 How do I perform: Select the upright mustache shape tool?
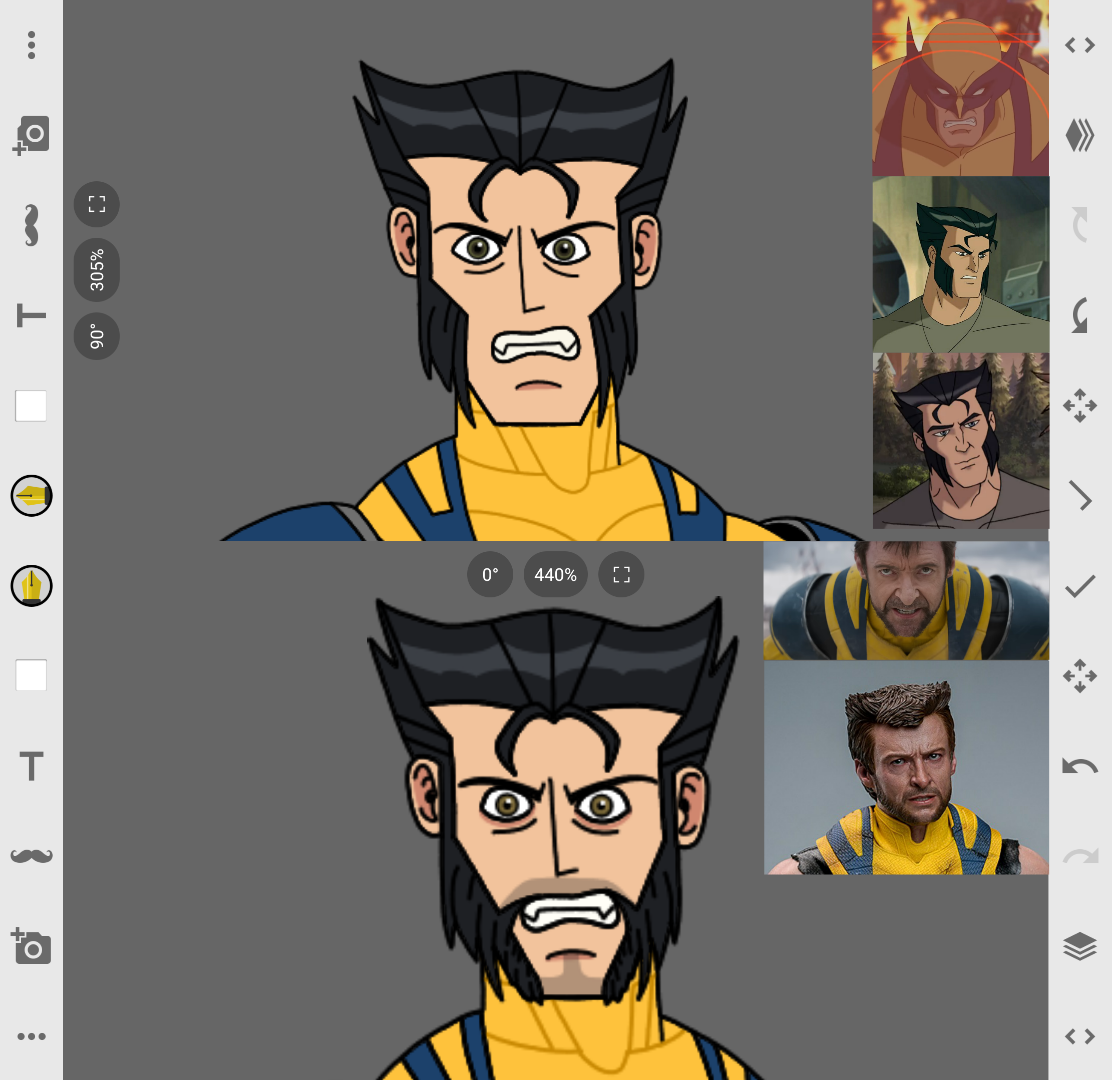(31, 856)
